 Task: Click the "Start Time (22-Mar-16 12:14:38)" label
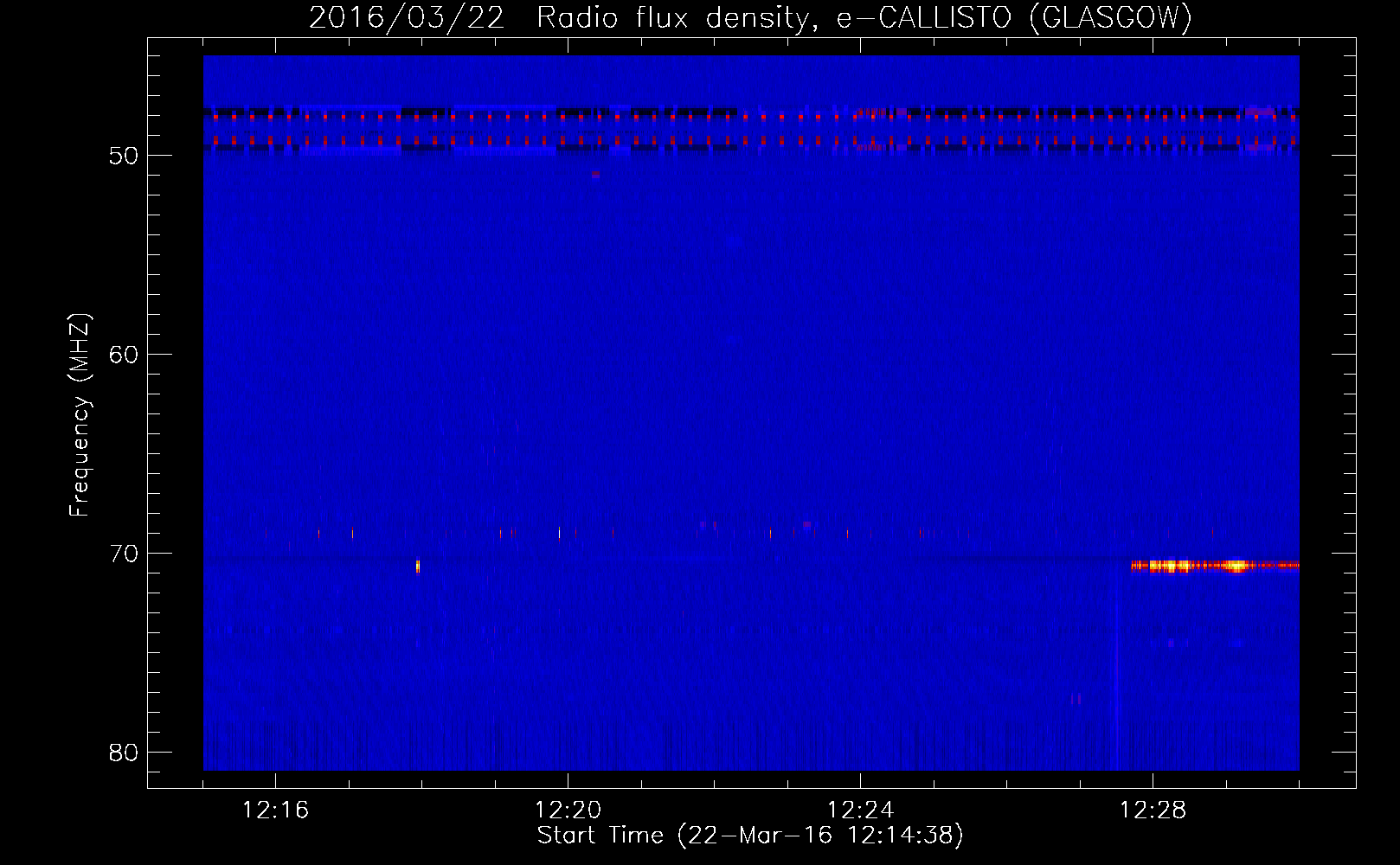click(x=750, y=836)
